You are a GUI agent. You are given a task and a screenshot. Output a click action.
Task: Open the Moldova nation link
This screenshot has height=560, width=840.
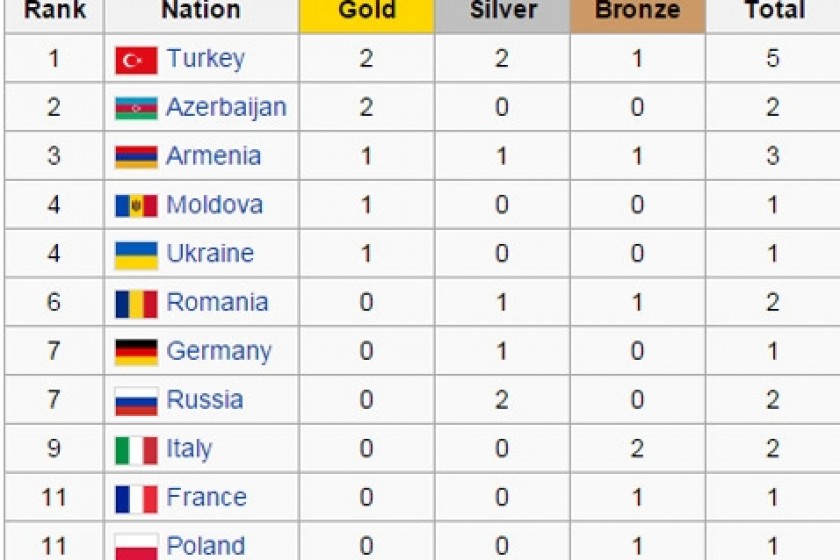click(x=214, y=205)
